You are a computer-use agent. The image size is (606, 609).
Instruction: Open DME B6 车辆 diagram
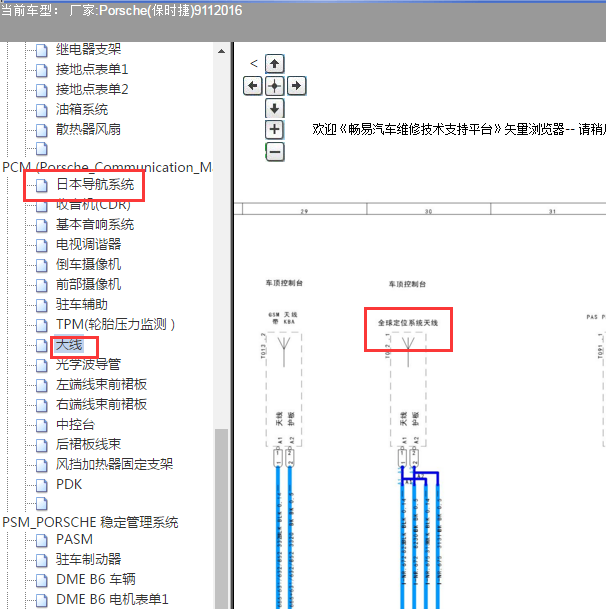coord(96,579)
